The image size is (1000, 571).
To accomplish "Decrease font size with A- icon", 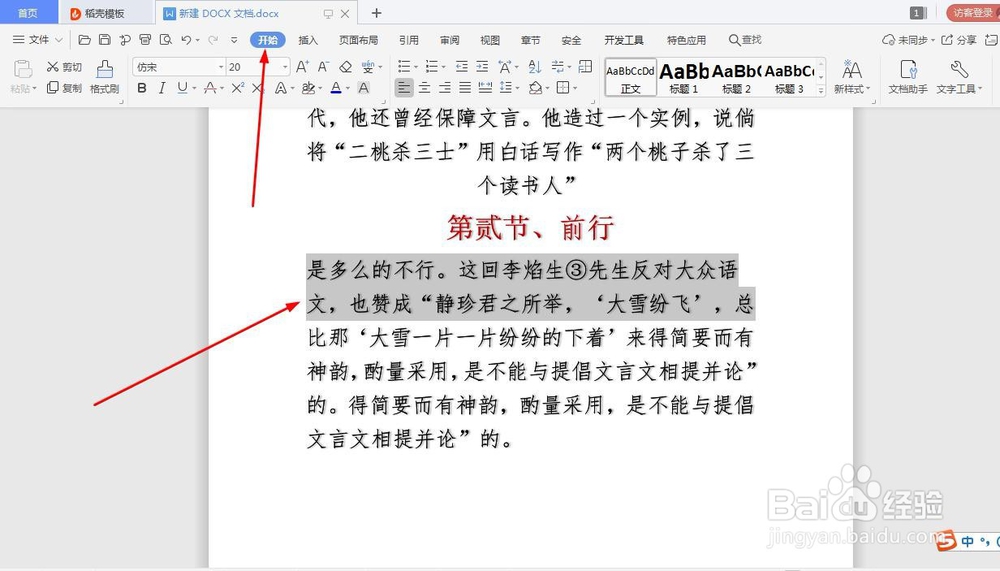I will [323, 66].
